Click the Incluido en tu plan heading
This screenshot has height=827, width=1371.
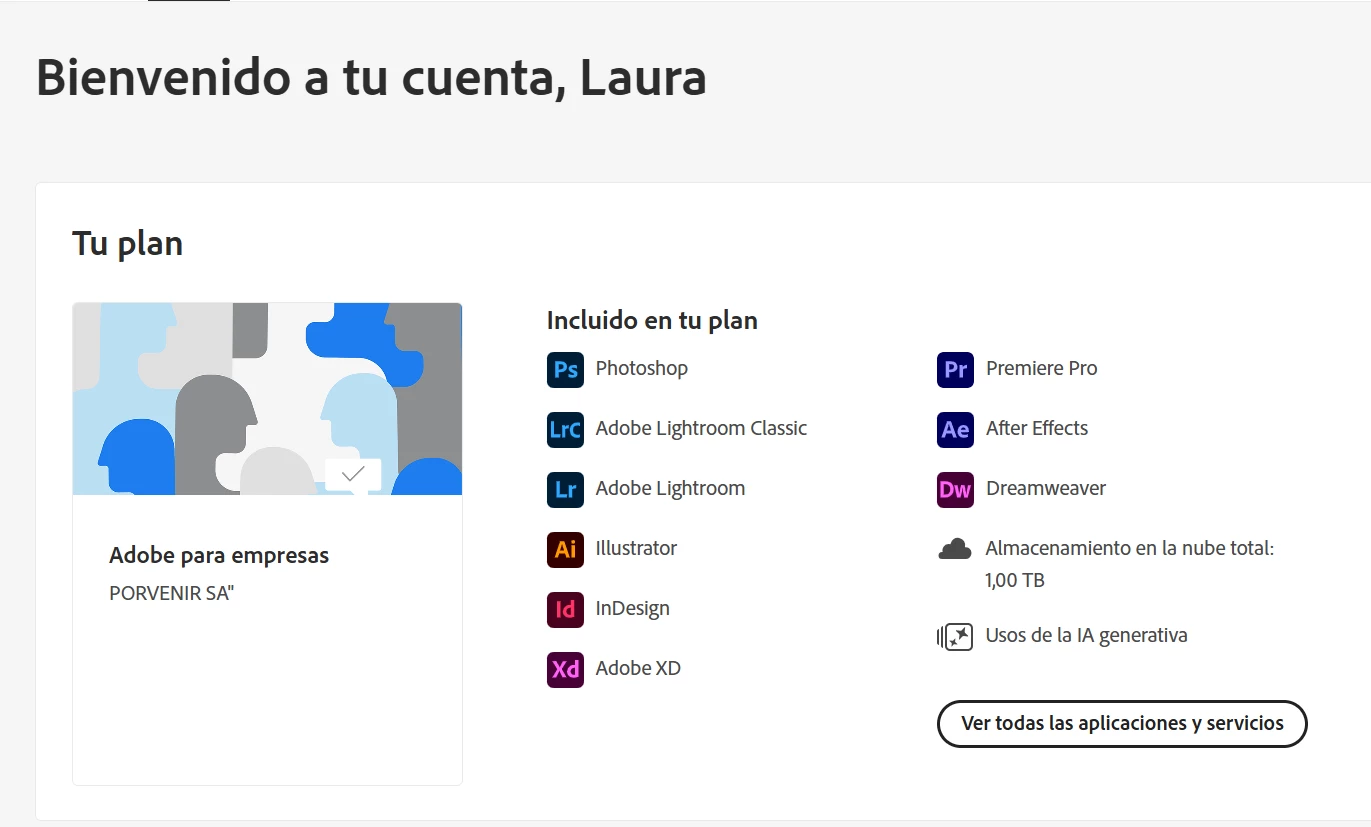652,320
